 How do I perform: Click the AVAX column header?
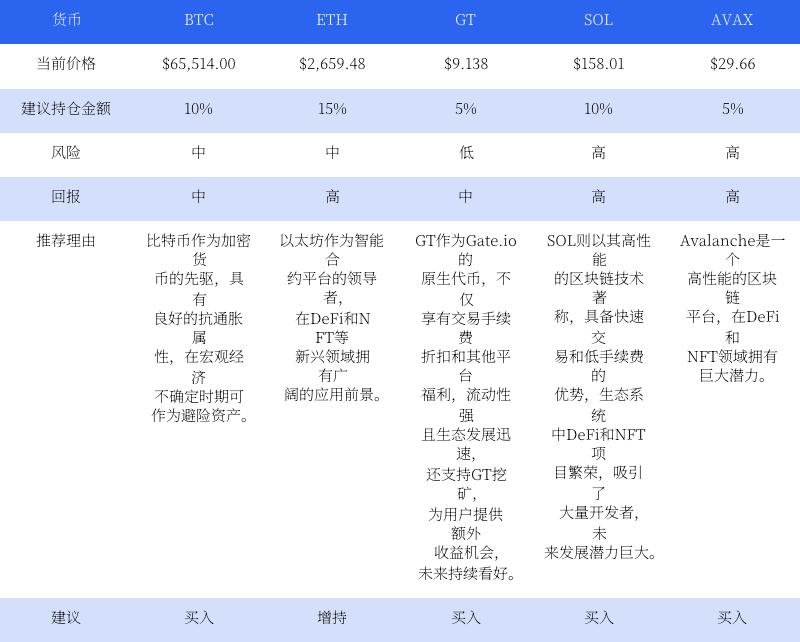(x=732, y=20)
